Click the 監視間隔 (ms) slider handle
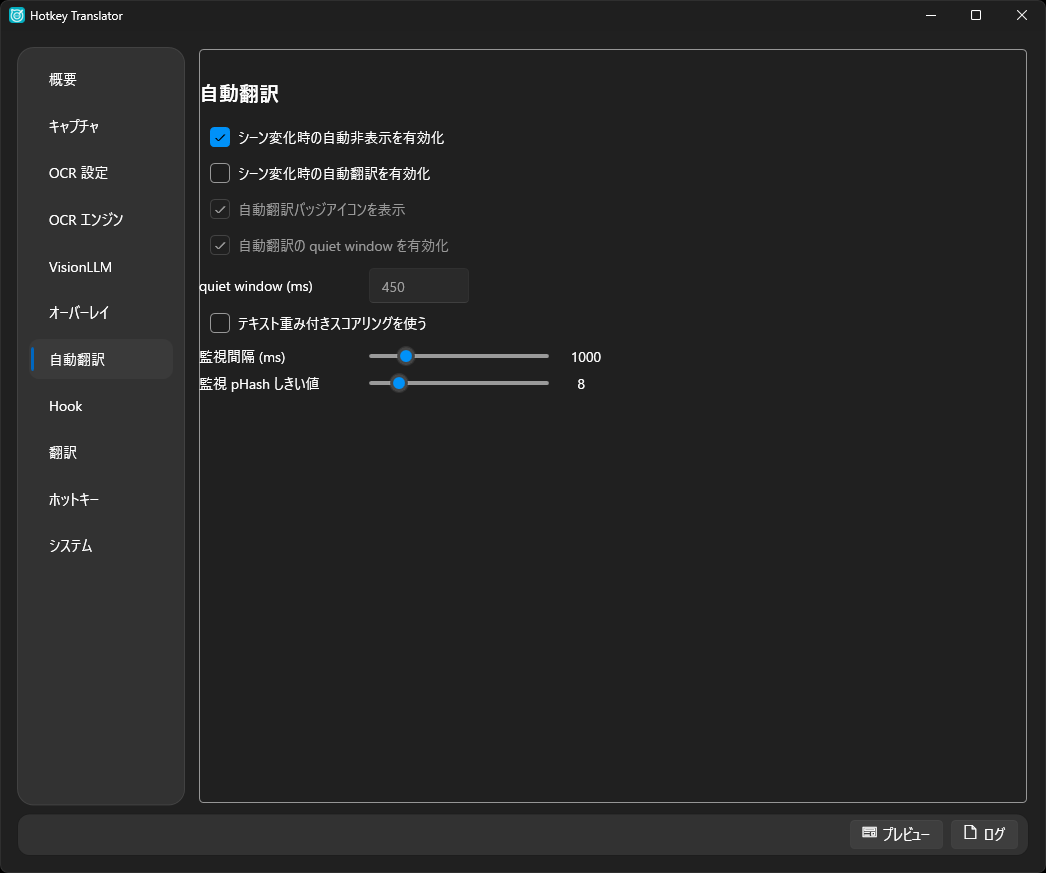The width and height of the screenshot is (1046, 873). [406, 356]
